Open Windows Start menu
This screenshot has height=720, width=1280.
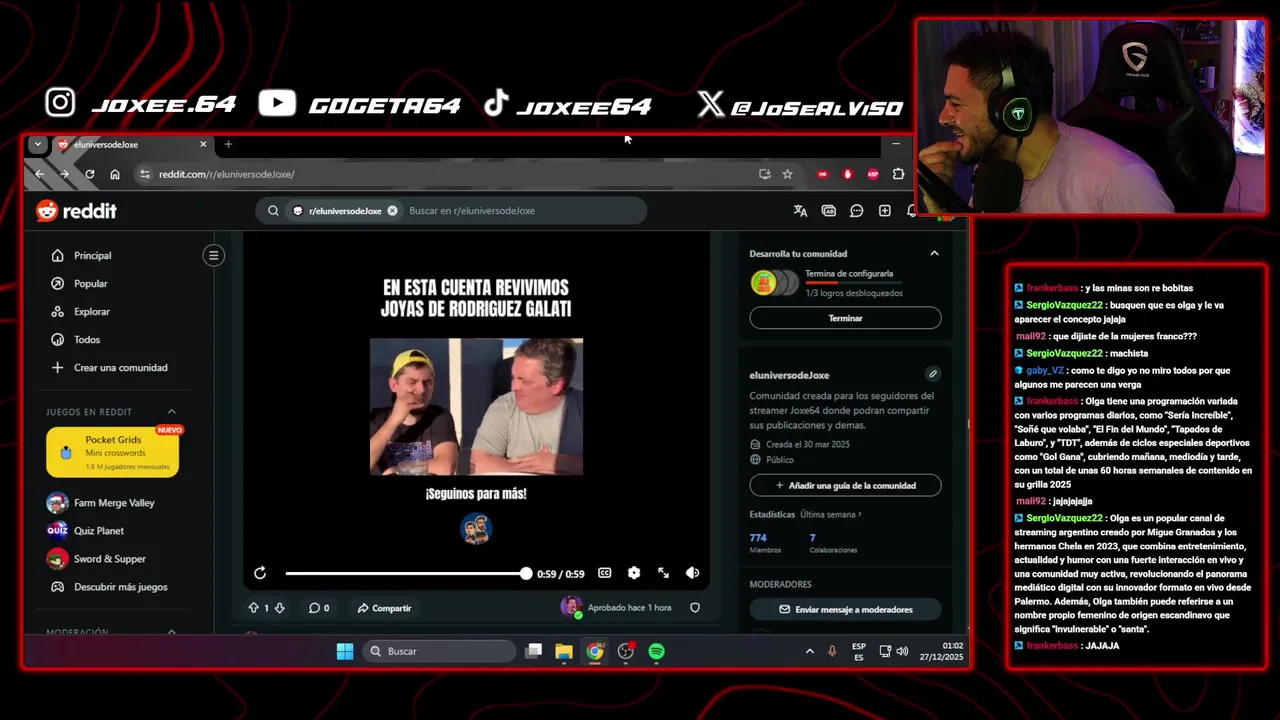coord(345,651)
